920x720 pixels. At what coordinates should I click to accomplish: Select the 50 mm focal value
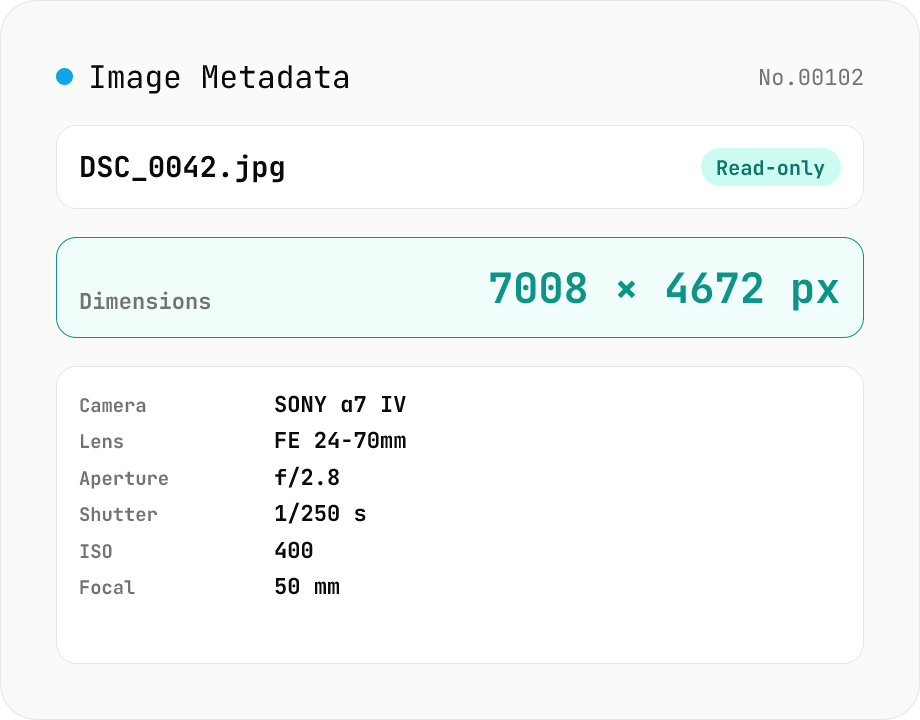point(307,587)
